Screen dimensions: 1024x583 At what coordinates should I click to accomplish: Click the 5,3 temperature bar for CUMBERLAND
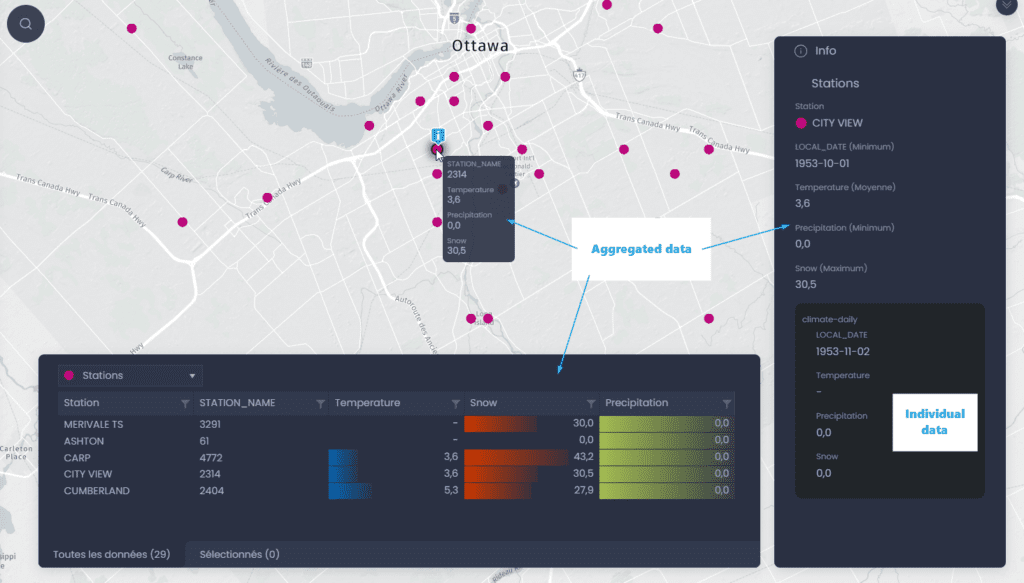click(350, 490)
